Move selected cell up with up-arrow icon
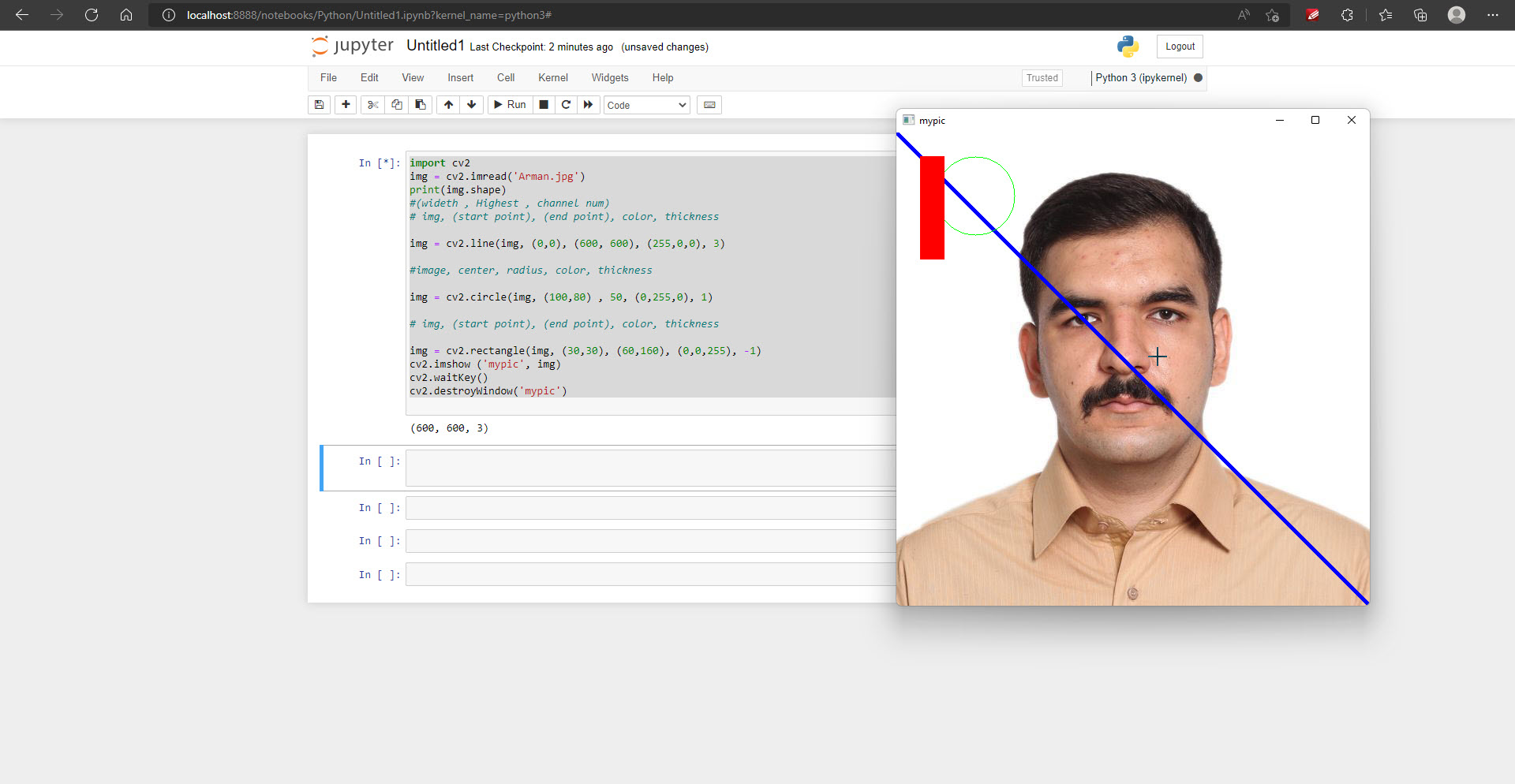1515x784 pixels. click(447, 104)
